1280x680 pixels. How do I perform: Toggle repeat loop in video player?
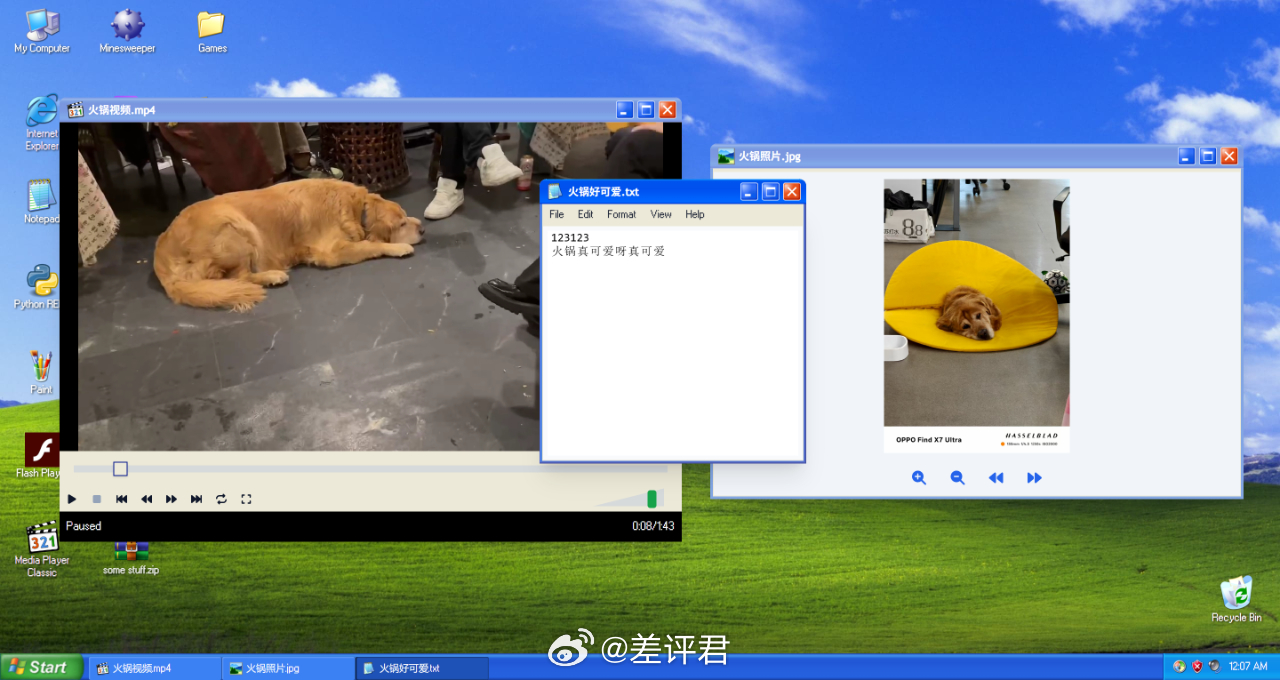tap(221, 499)
